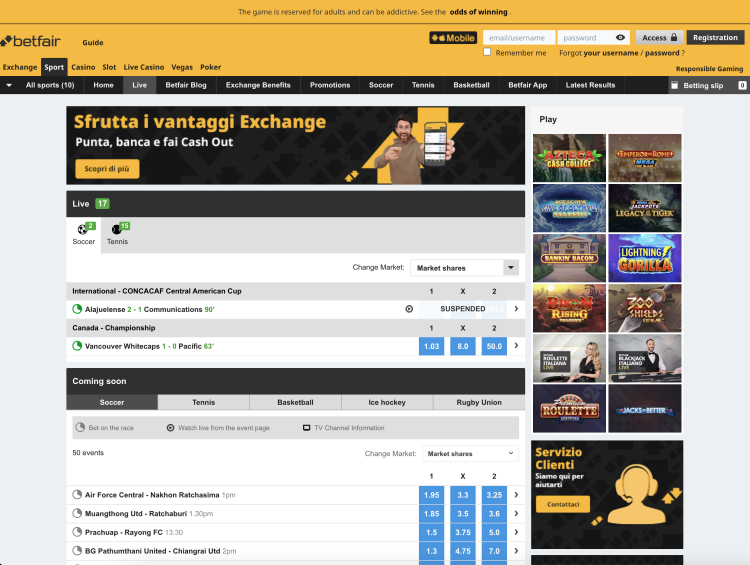Expand Muangthong Utd match chevron

[516, 513]
